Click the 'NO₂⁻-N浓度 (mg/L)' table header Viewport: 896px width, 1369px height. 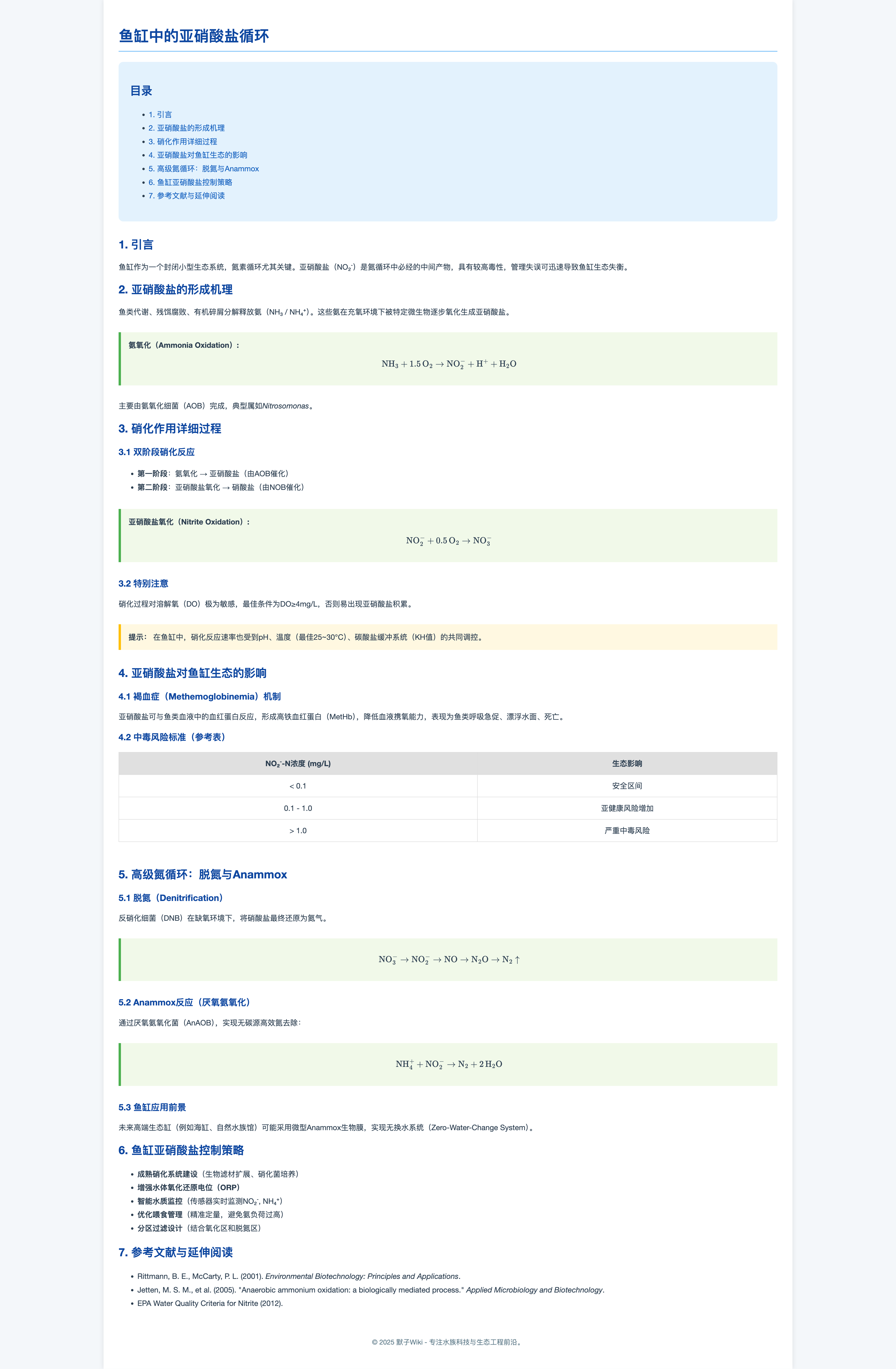[297, 764]
